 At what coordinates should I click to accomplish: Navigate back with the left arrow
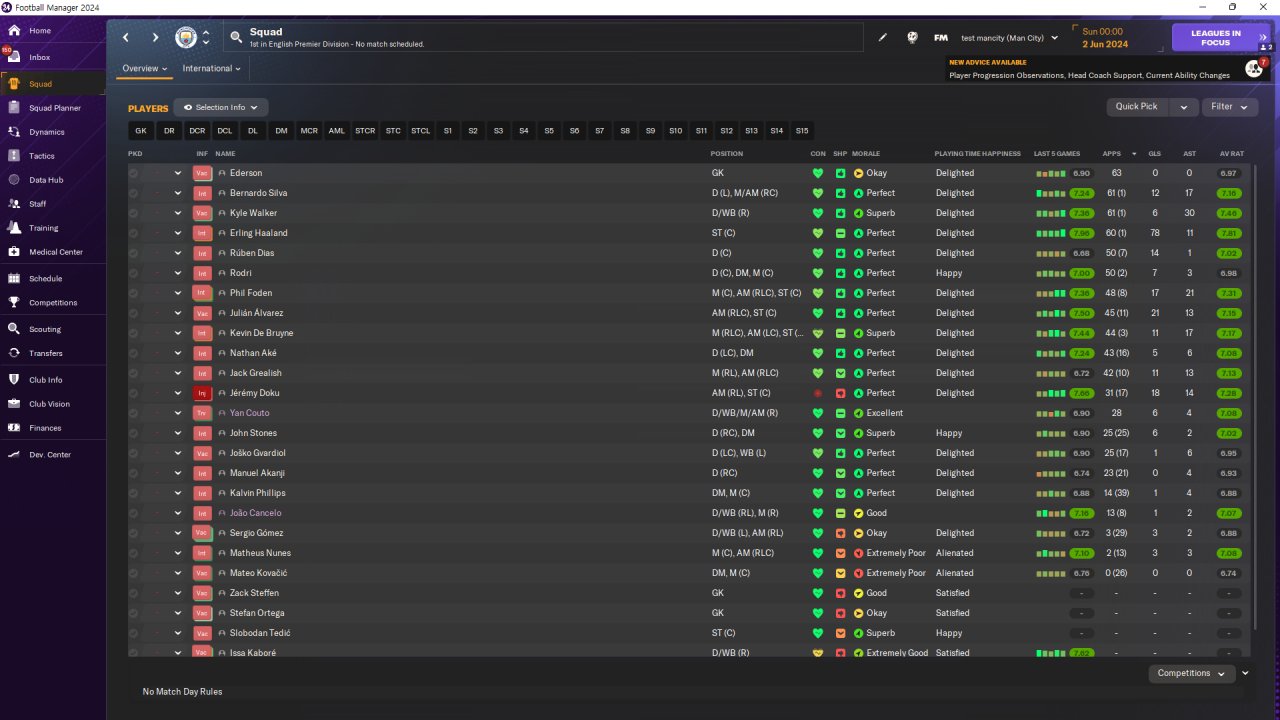coord(126,38)
